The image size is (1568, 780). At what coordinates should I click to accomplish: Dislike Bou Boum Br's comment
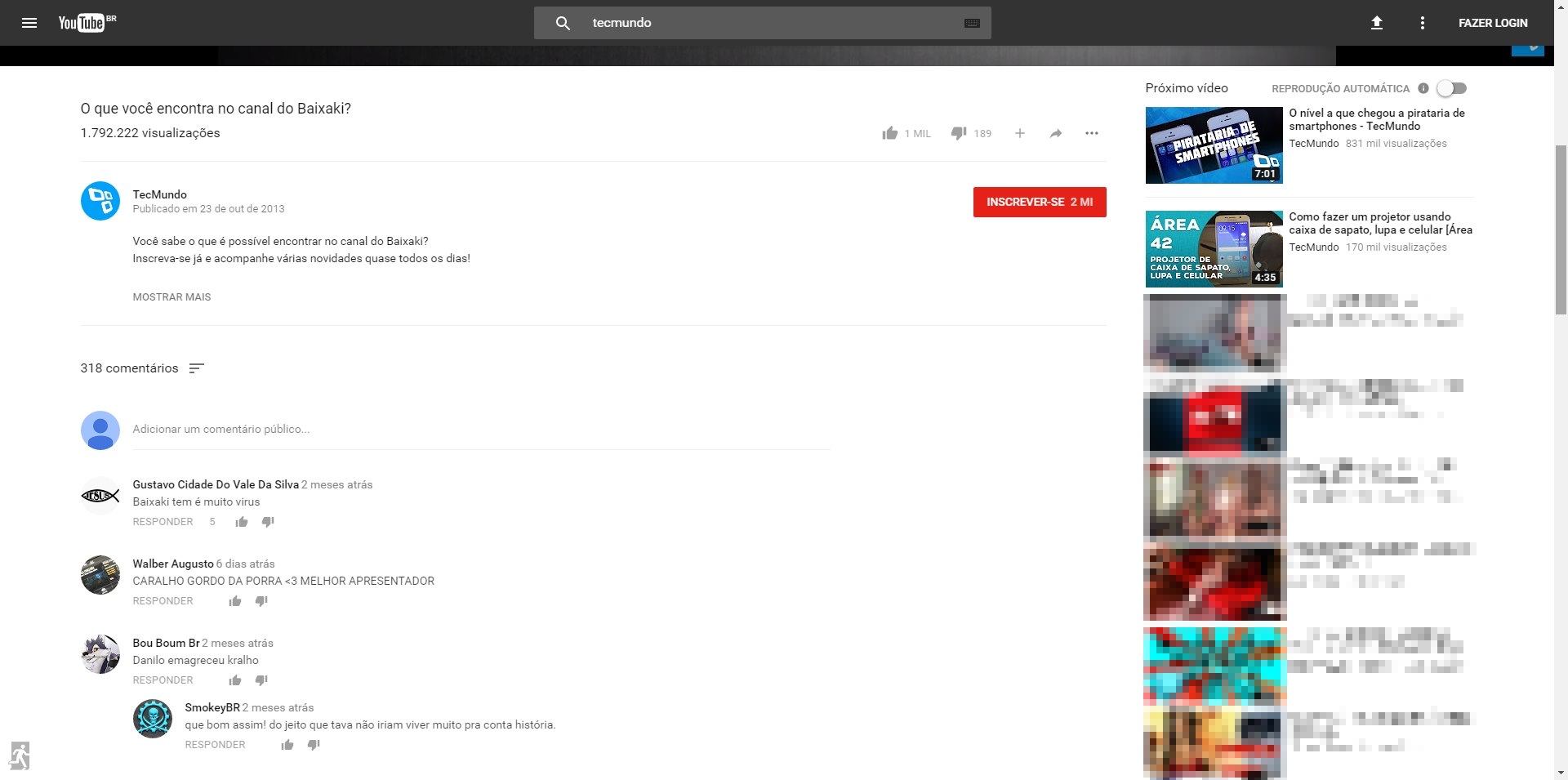[x=261, y=680]
